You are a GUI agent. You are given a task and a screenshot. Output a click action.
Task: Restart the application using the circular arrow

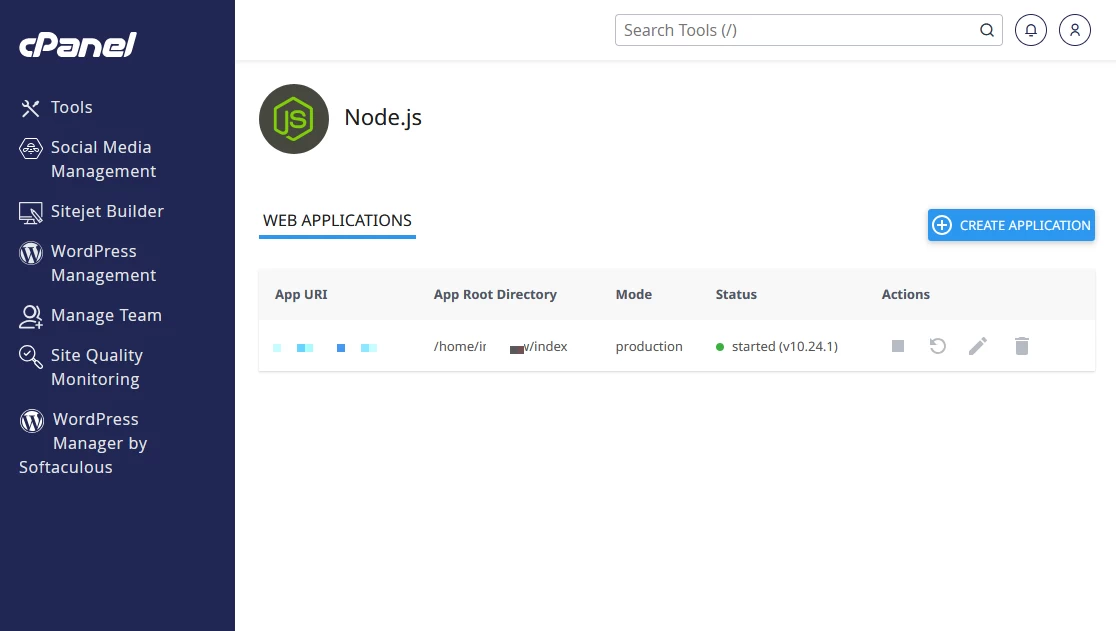[x=938, y=346]
